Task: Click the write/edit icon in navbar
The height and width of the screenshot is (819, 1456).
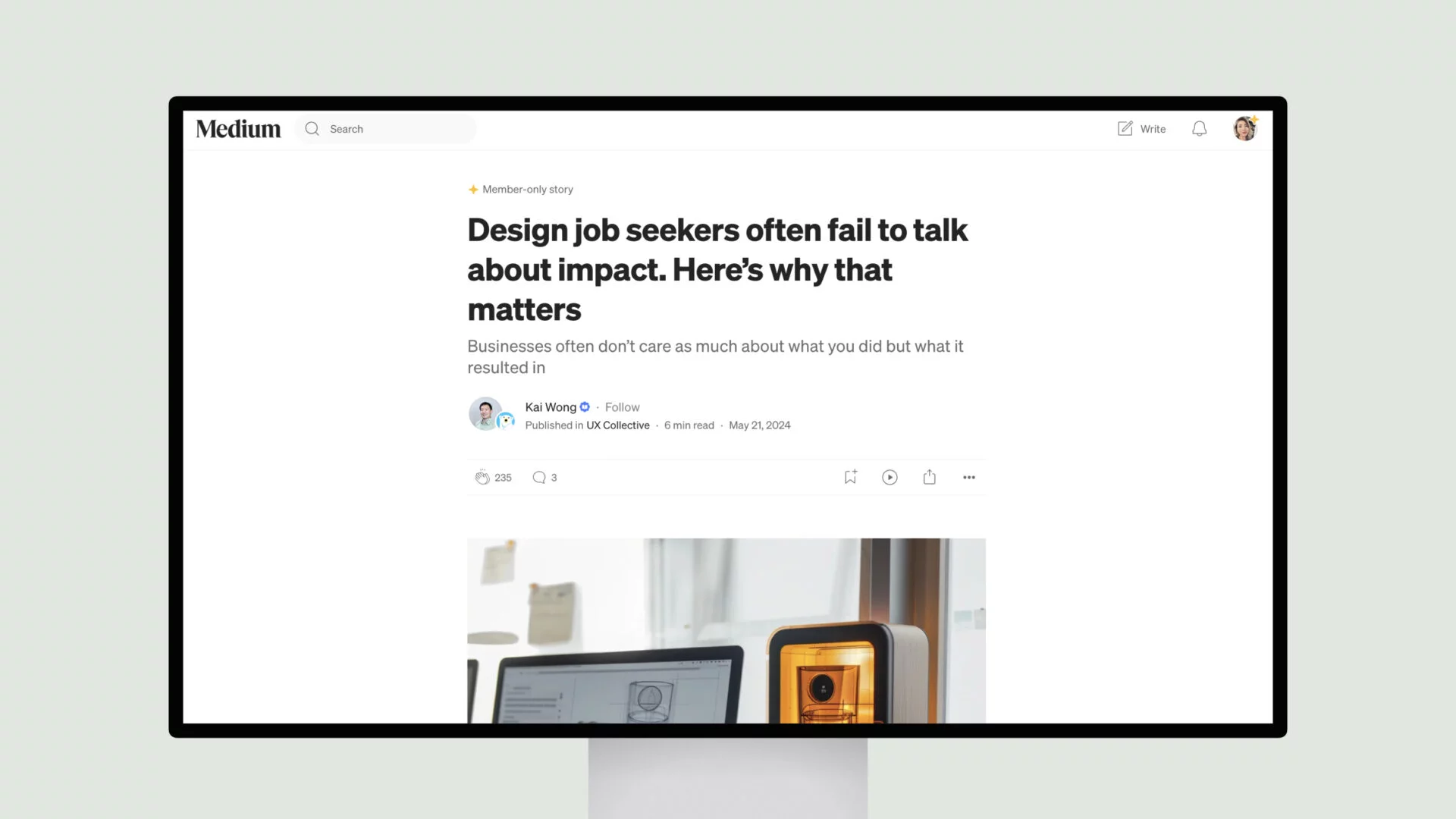Action: (1125, 128)
